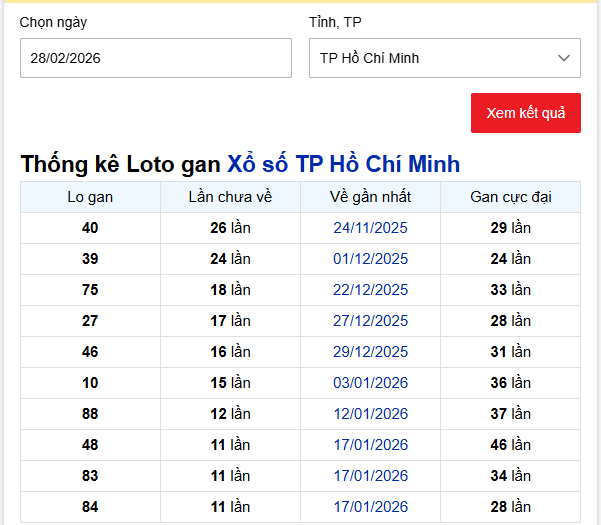601x525 pixels.
Task: Click the date input field showing 28/02/2026
Action: 155,58
